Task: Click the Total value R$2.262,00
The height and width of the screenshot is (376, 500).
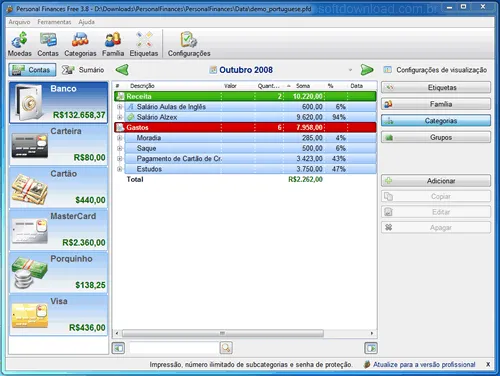Action: click(305, 179)
